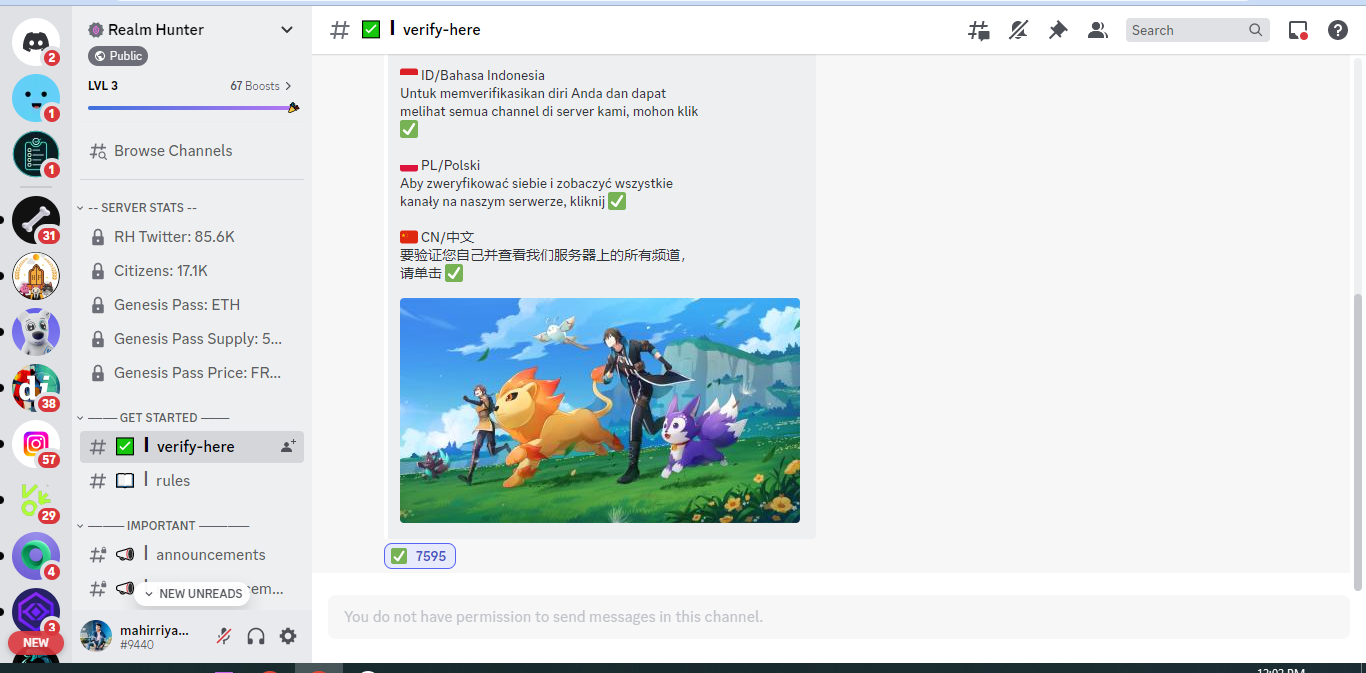The height and width of the screenshot is (673, 1366).
Task: Open the building crest server icon
Action: 36,276
